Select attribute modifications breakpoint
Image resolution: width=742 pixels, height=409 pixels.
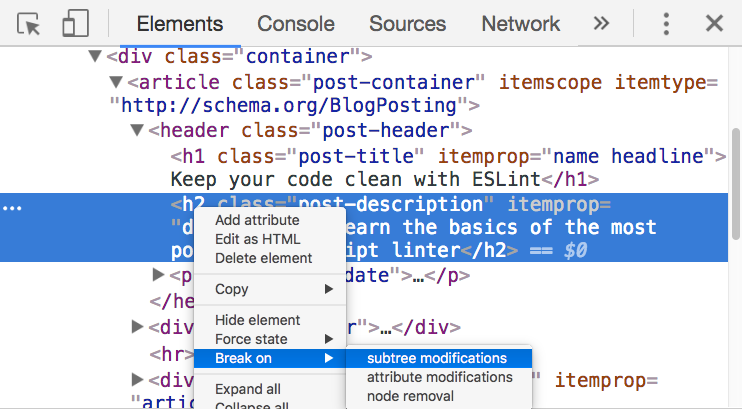click(x=439, y=377)
